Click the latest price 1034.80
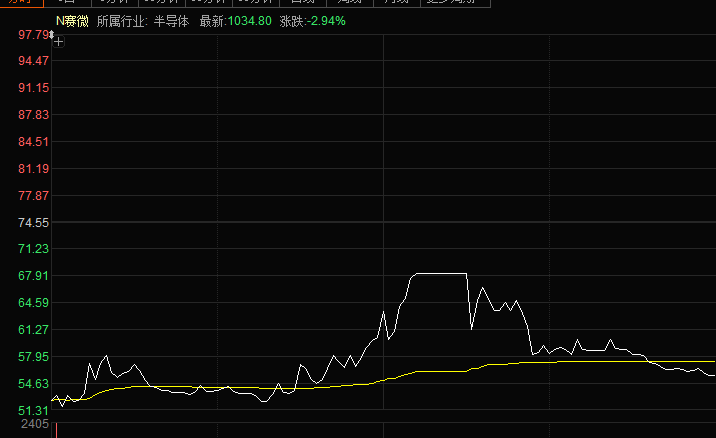Image resolution: width=716 pixels, height=438 pixels. point(249,20)
